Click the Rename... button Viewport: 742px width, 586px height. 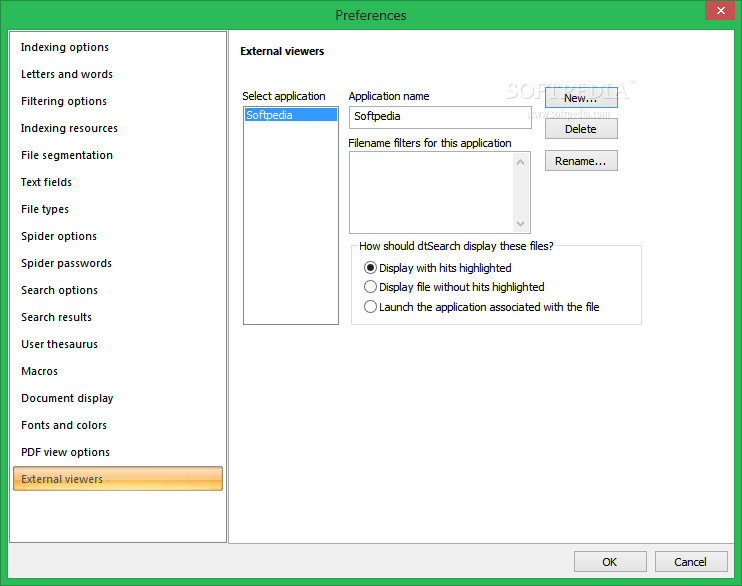(581, 161)
